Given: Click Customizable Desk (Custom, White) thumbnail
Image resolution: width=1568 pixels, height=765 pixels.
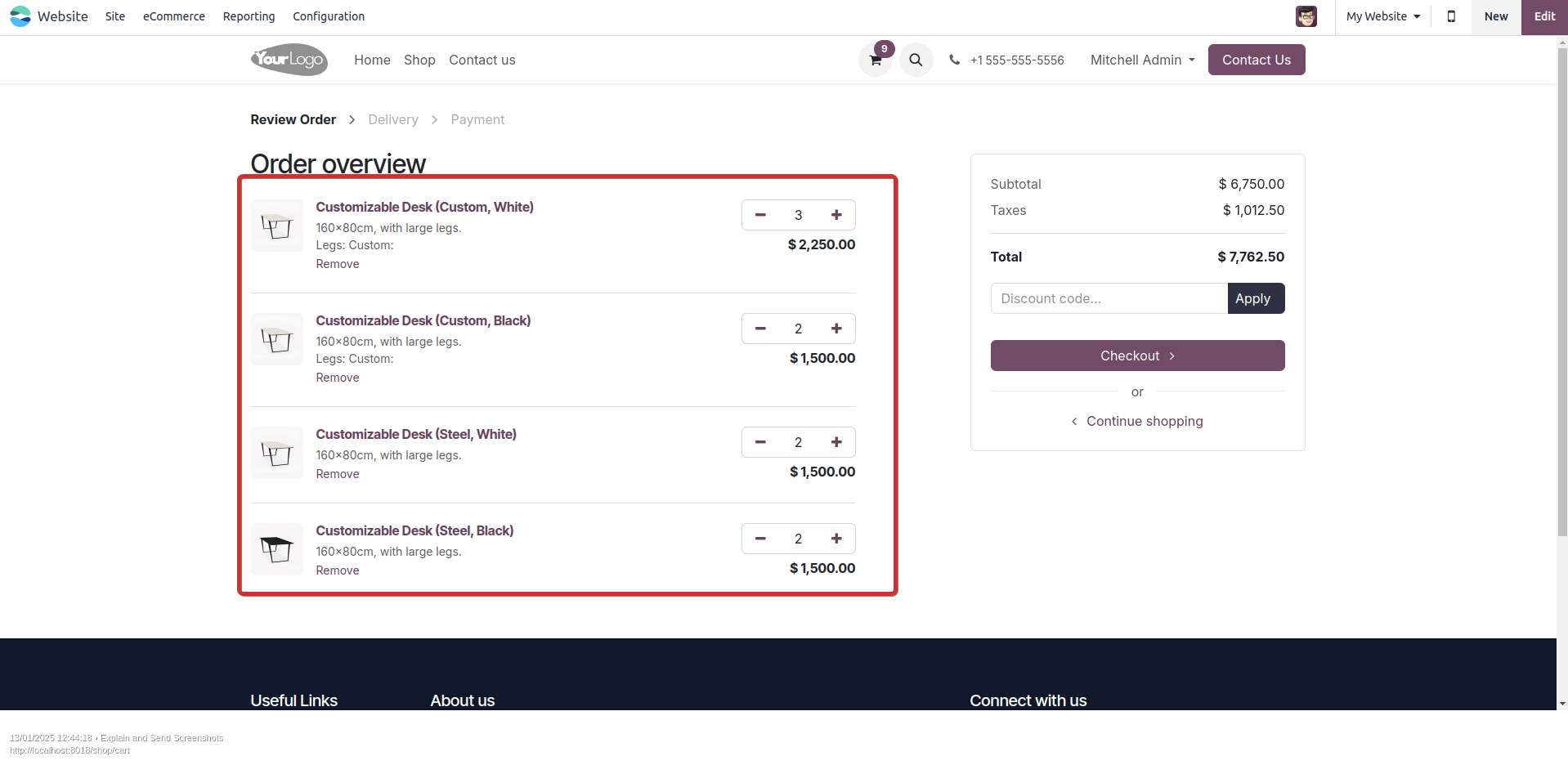Looking at the screenshot, I should click(x=277, y=226).
